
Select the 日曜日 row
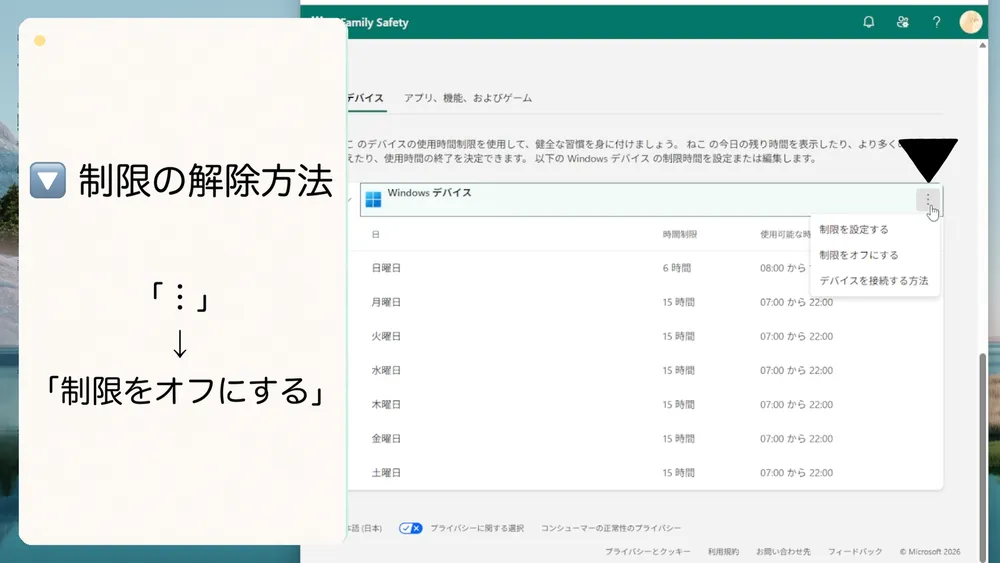(644, 268)
